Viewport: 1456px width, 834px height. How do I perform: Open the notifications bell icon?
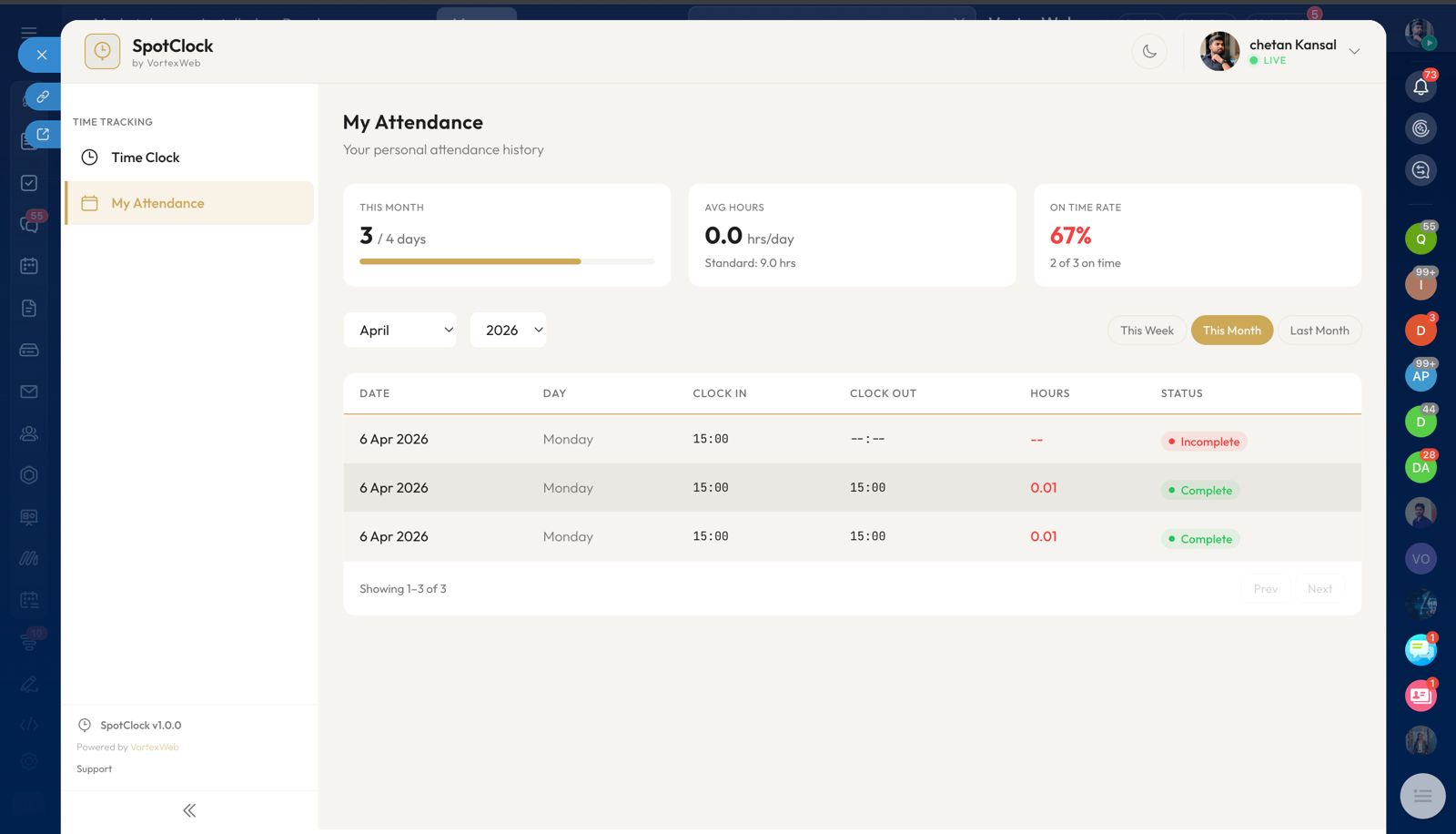coord(1421,87)
